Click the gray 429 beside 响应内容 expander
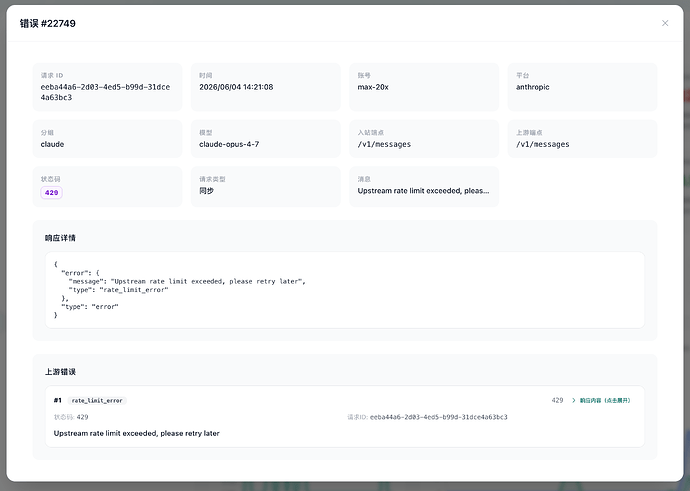Viewport: 690px width, 491px height. [557, 400]
